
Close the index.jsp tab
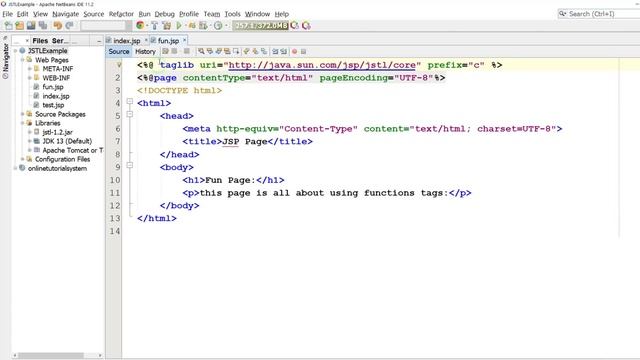146,40
